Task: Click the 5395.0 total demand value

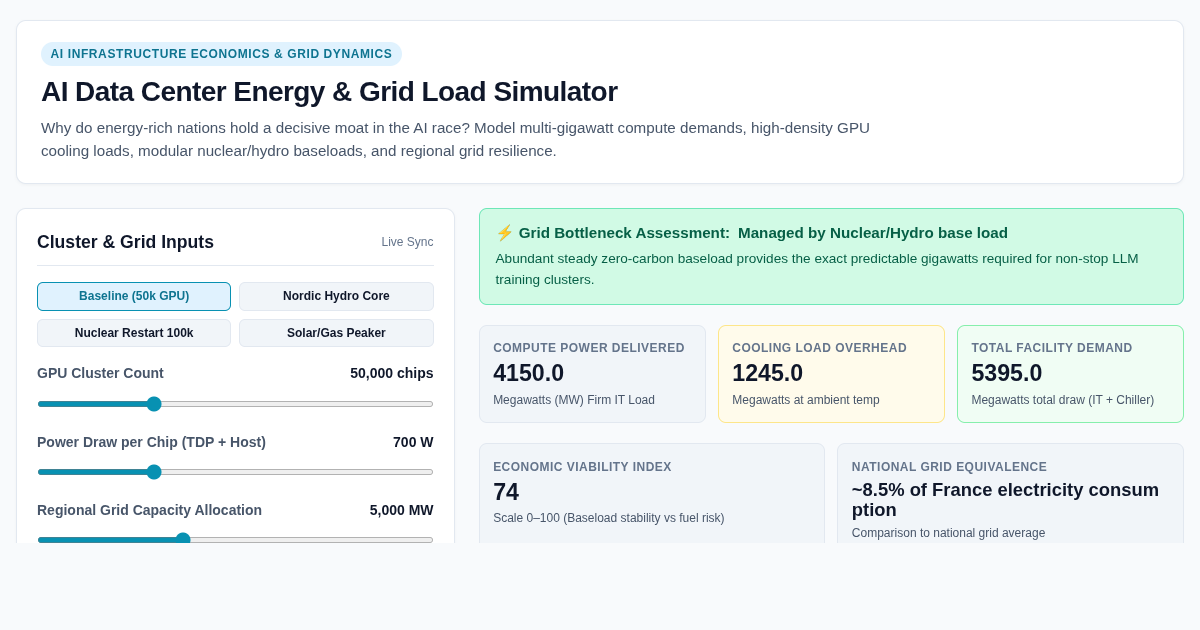Action: coord(1007,373)
